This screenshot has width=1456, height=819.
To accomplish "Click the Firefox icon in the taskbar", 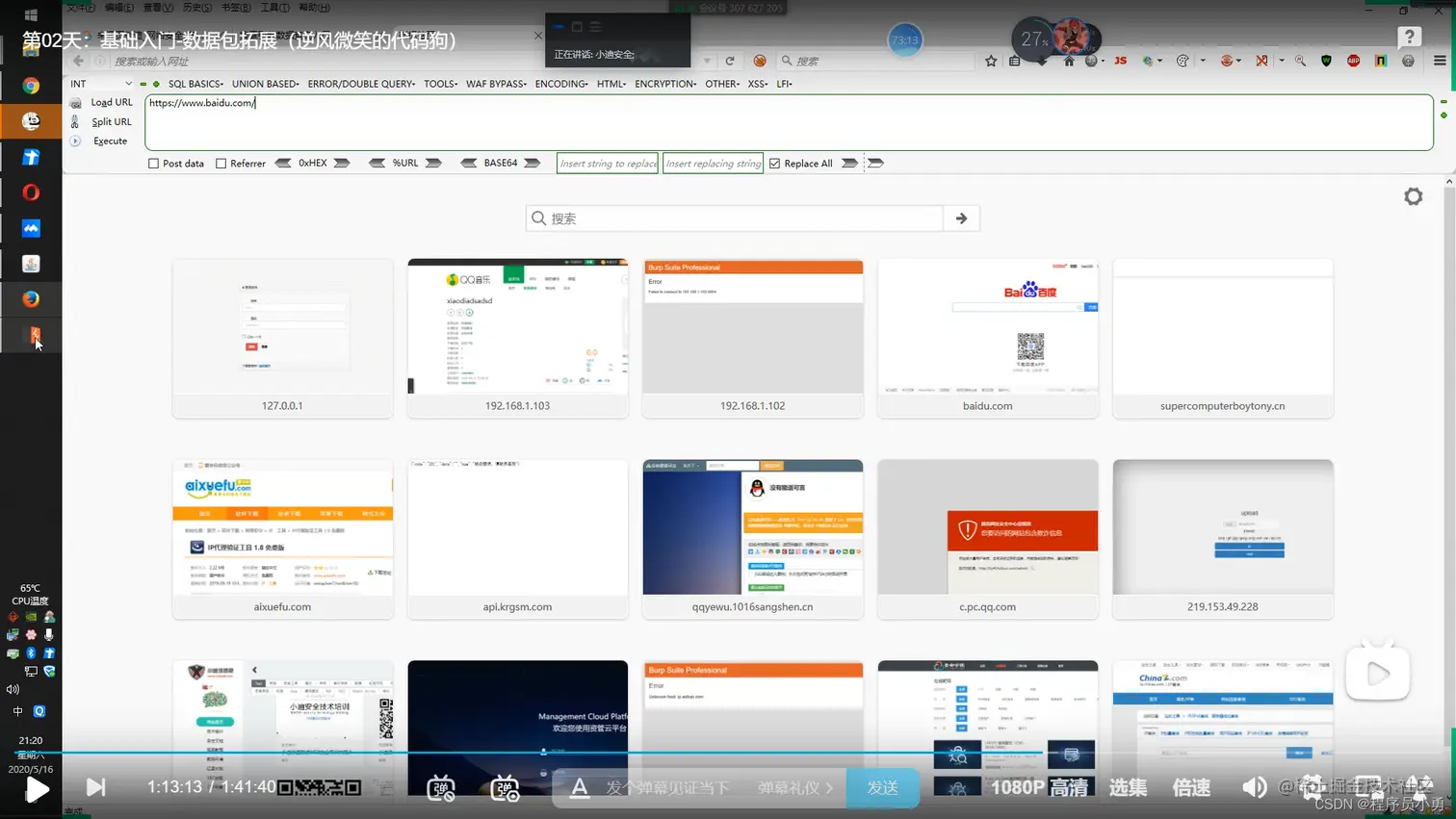I will (31, 299).
